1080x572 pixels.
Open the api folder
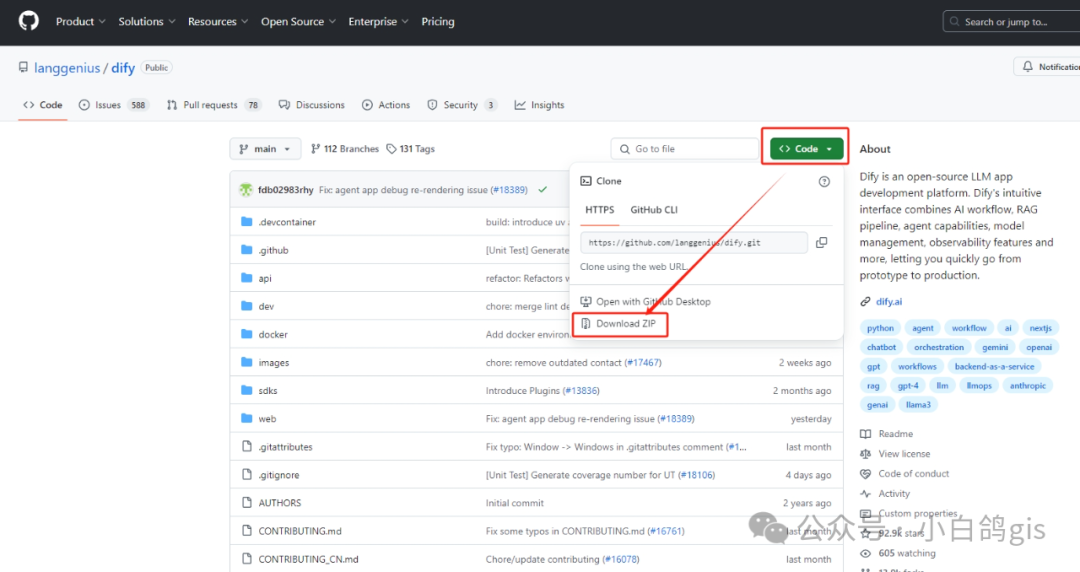(265, 278)
